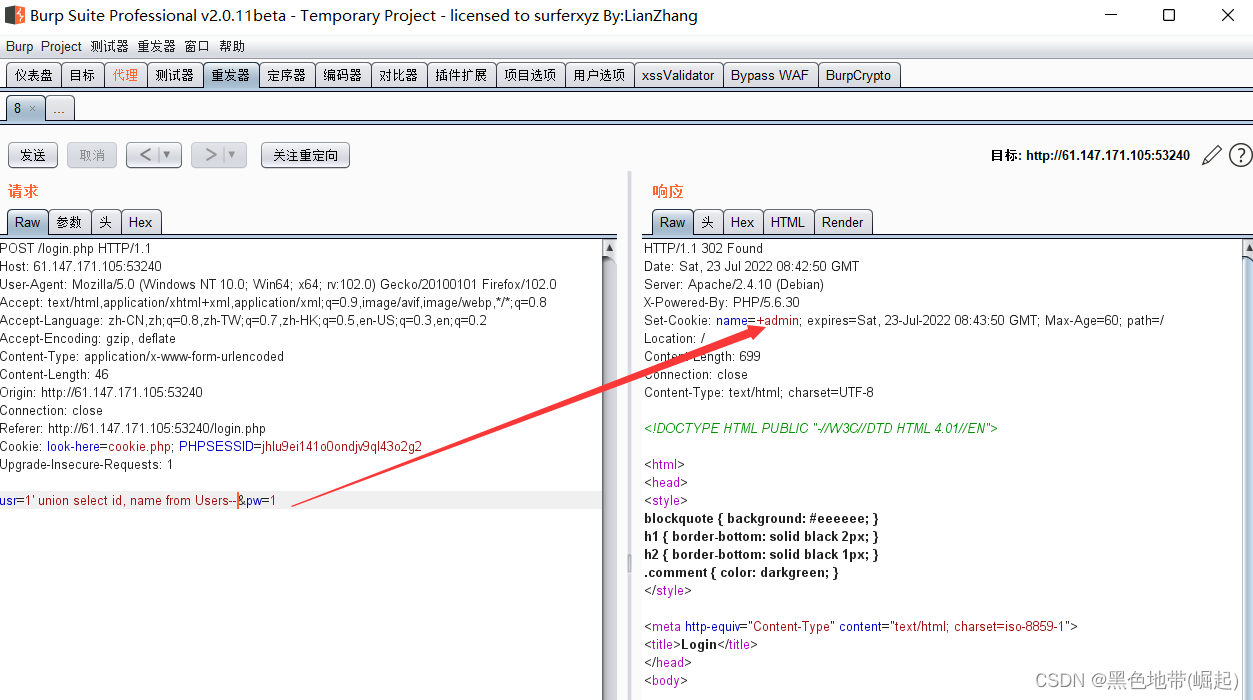Click the previous history arrow button
This screenshot has height=700, width=1253.
click(145, 155)
